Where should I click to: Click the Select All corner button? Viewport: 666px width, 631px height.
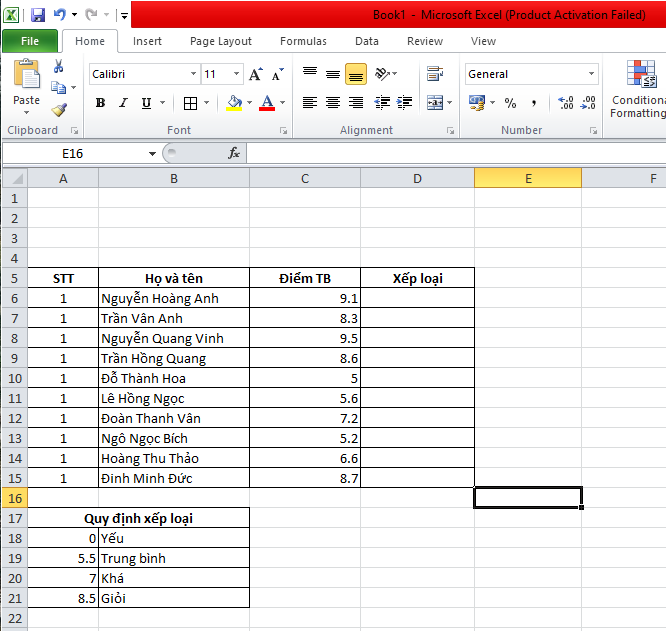[x=15, y=178]
